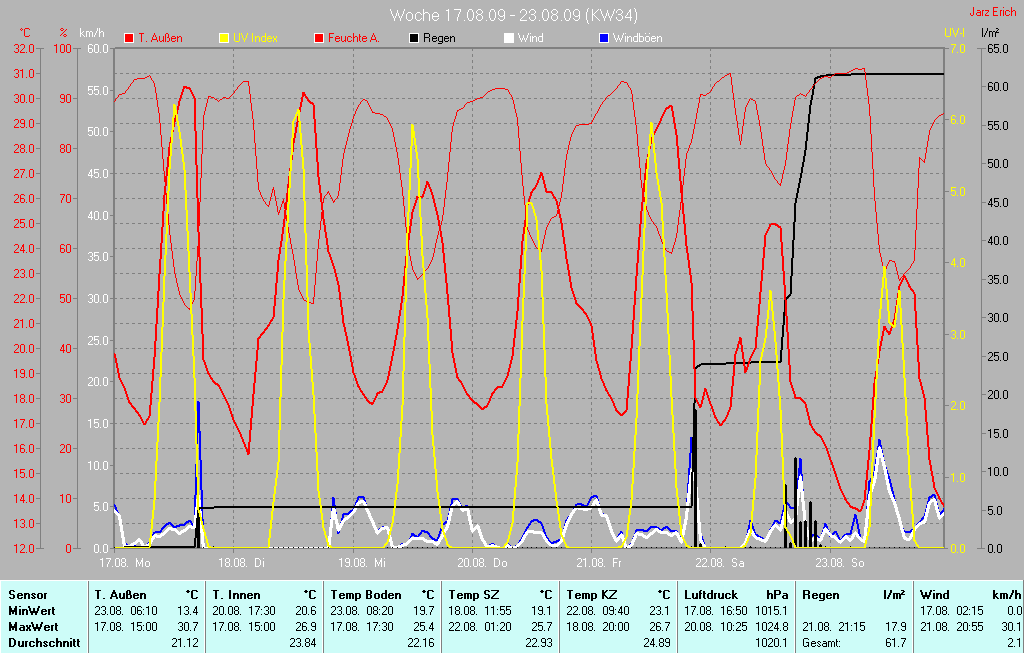Click the 23.08. 06:10 minimum timestamp

(x=125, y=611)
